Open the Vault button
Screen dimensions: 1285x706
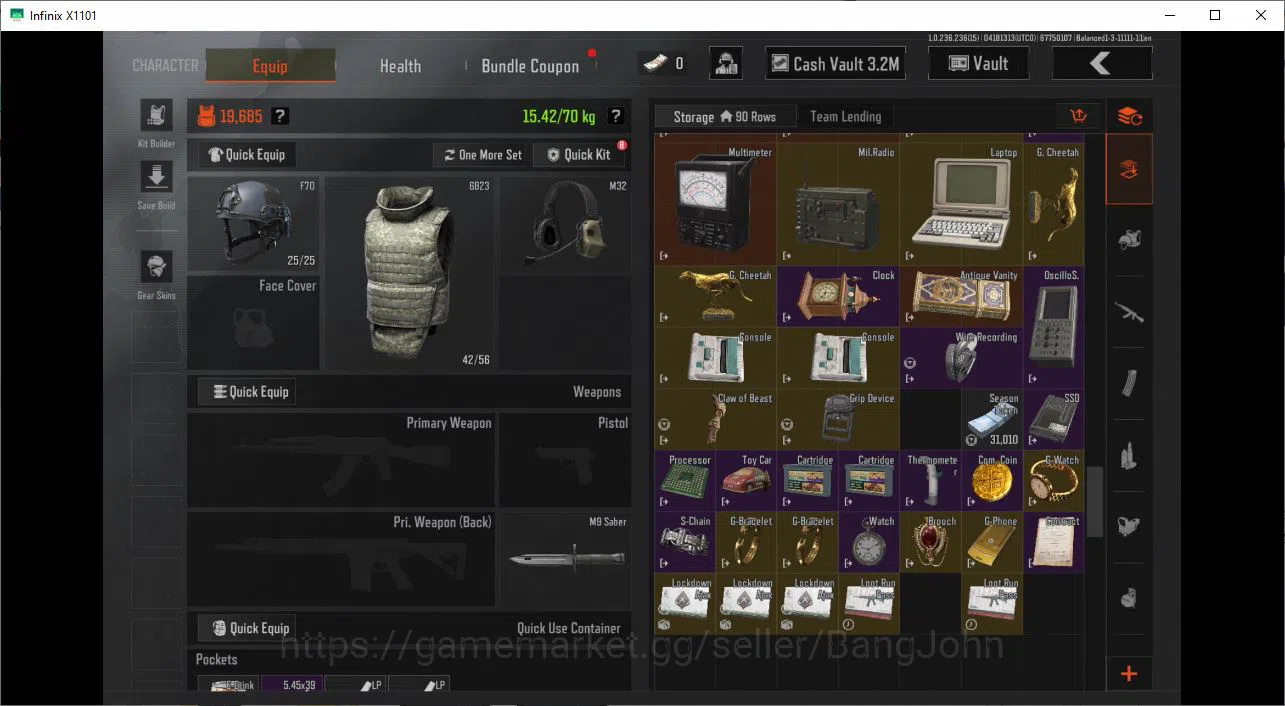coord(978,64)
